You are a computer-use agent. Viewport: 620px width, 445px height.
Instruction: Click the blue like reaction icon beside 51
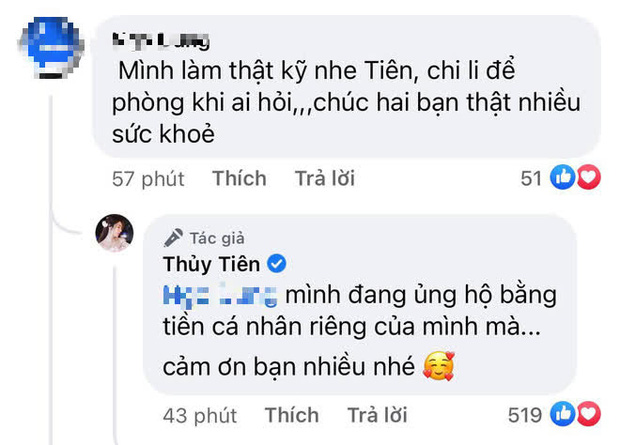click(x=560, y=179)
